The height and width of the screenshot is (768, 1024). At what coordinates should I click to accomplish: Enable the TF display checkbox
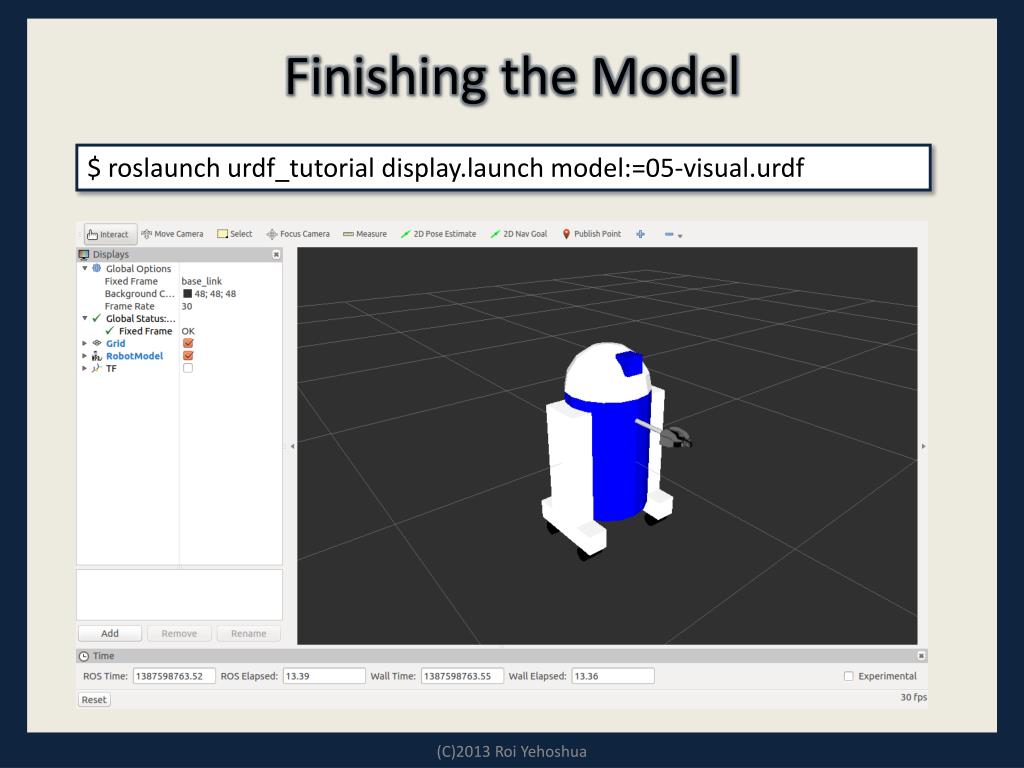click(188, 368)
